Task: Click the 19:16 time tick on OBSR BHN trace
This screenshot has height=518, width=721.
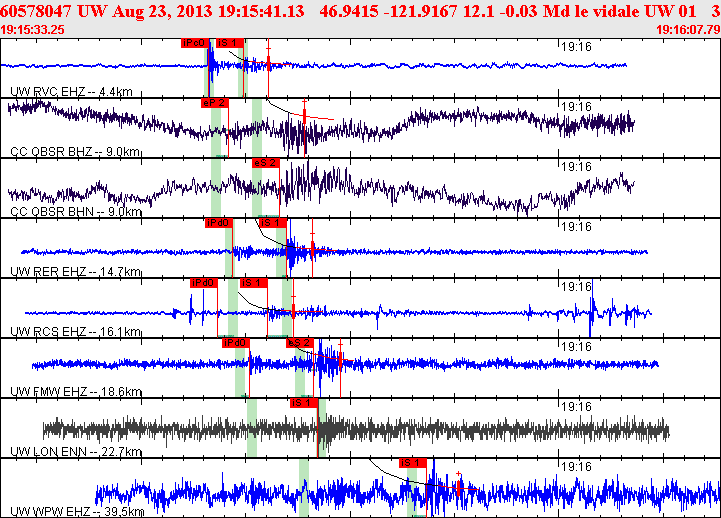Action: click(x=577, y=167)
